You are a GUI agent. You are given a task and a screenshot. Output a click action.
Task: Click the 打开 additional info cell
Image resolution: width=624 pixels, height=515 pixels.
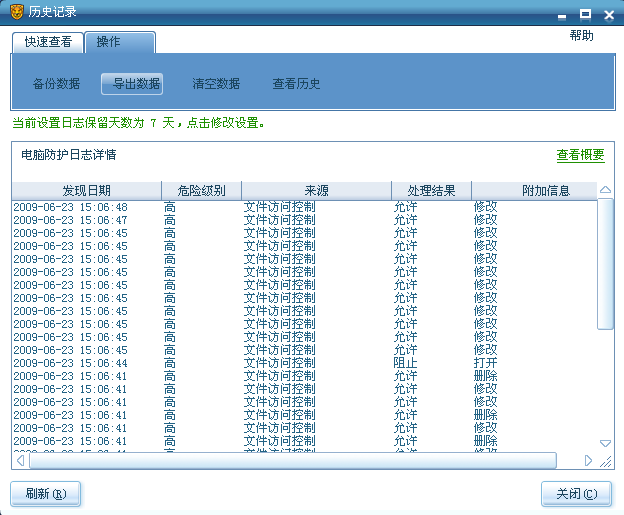click(x=486, y=363)
